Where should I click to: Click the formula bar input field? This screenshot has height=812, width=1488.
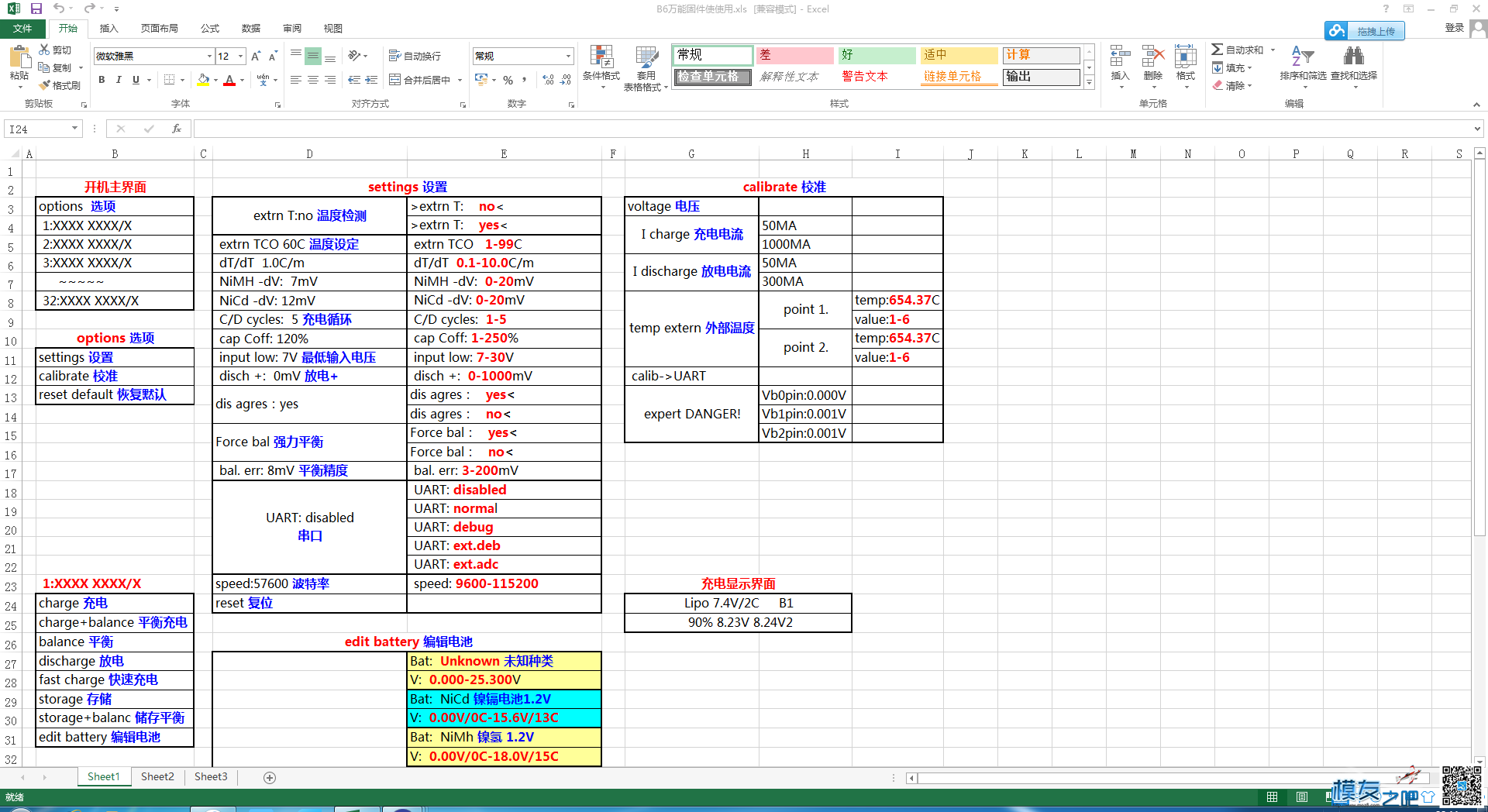point(833,129)
